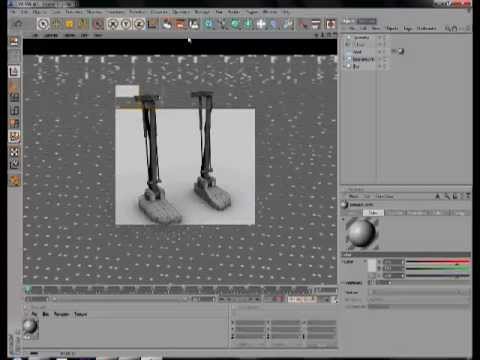Open the File menu in the main menu bar
480x360 pixels.
click(x=14, y=12)
